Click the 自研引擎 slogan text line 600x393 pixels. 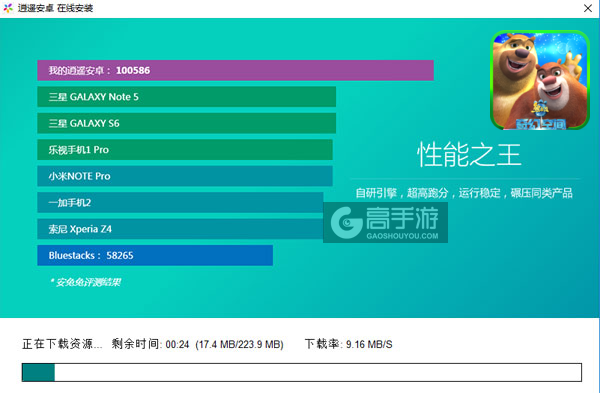(464, 193)
